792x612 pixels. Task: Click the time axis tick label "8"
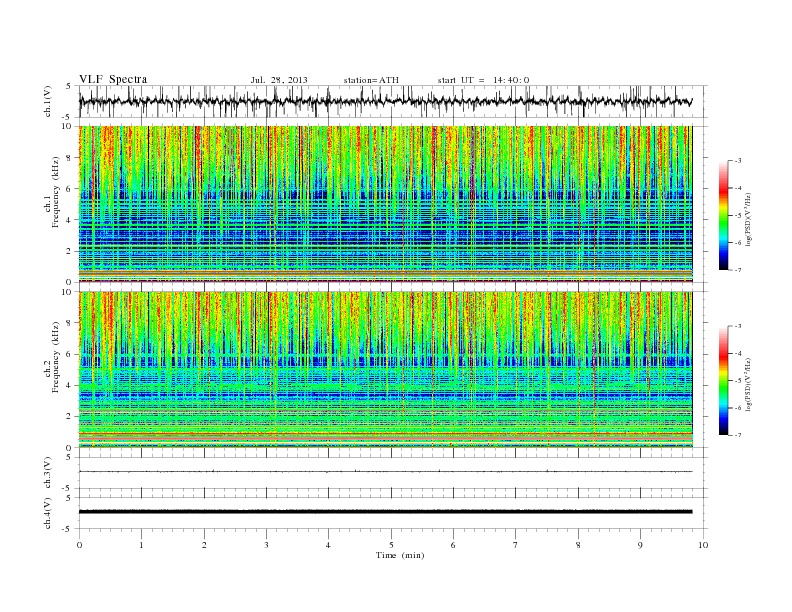point(578,545)
